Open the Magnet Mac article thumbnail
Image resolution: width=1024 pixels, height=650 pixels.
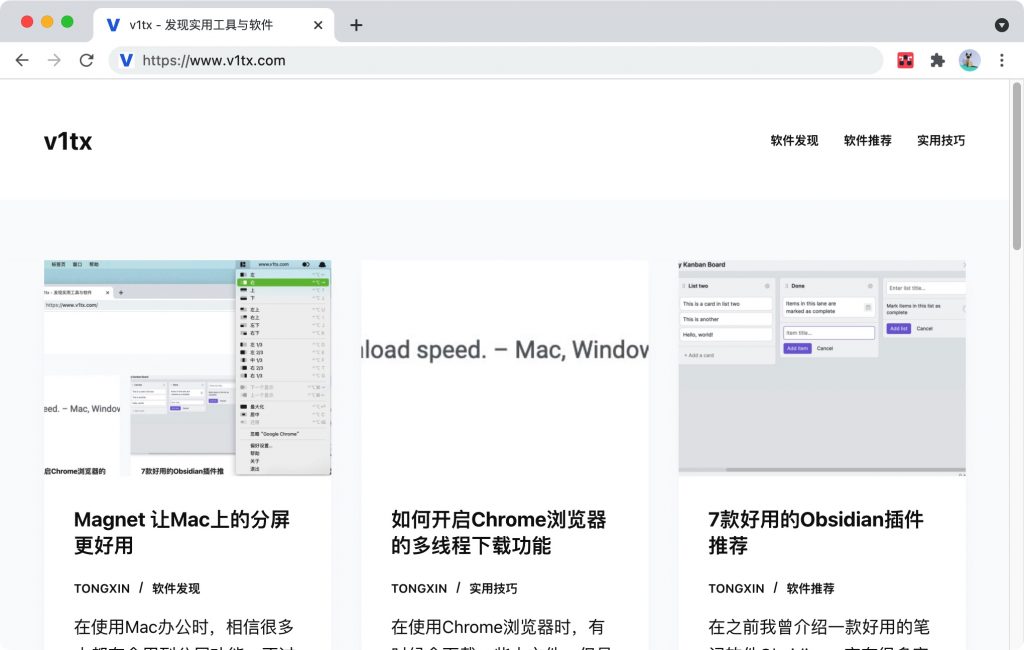tap(187, 368)
